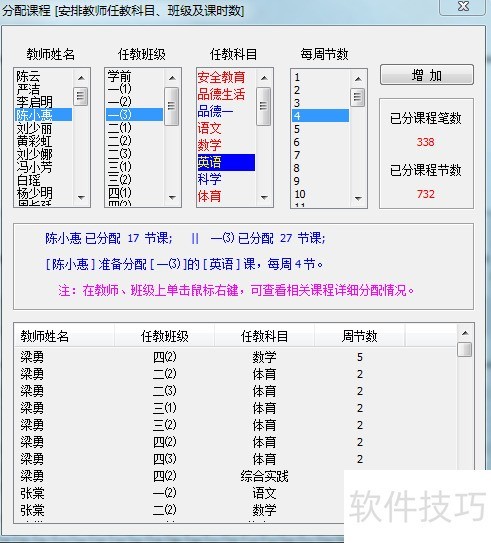Set weekly periods to 5

[320, 129]
